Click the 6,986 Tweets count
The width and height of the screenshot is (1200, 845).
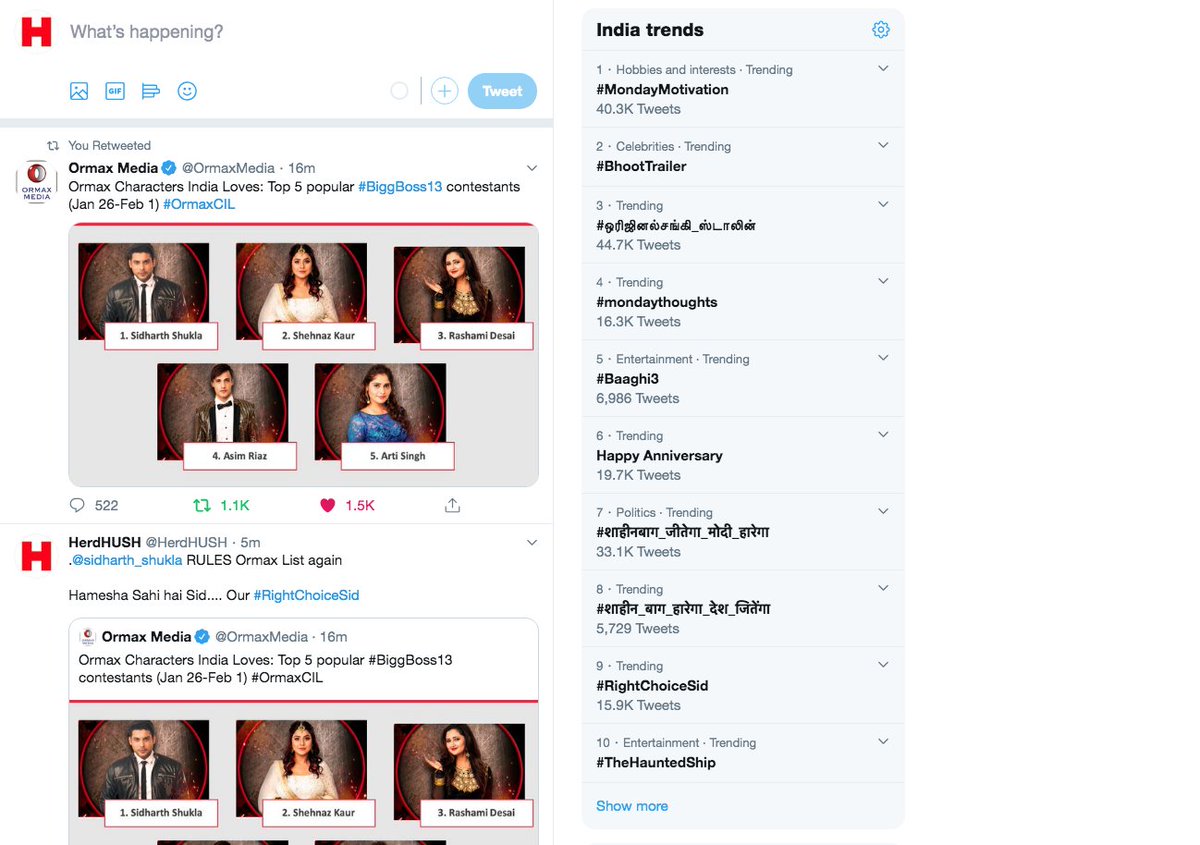[638, 398]
